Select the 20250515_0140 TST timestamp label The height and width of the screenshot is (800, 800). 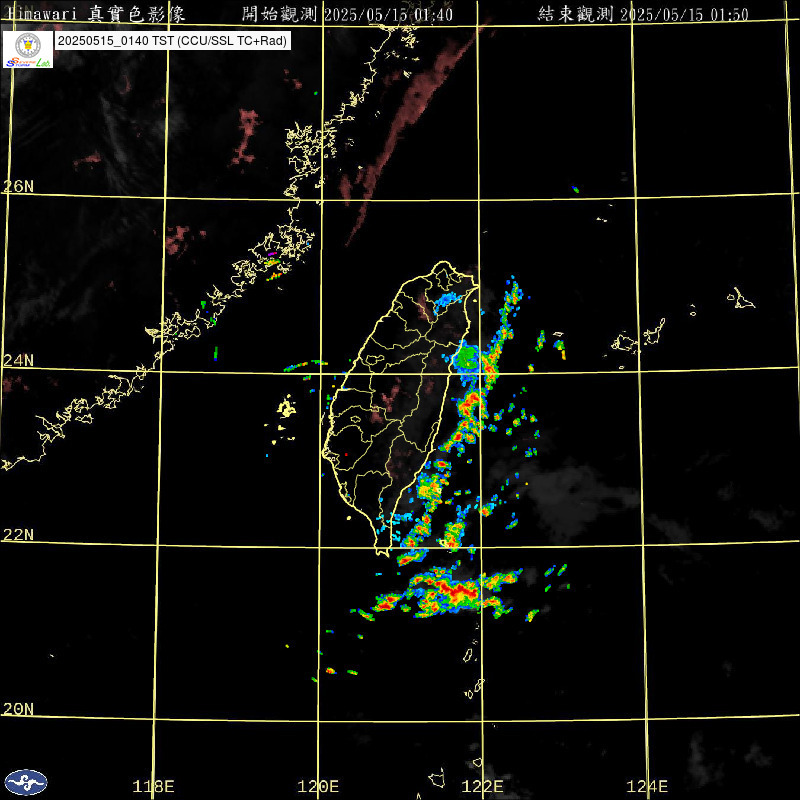[172, 41]
